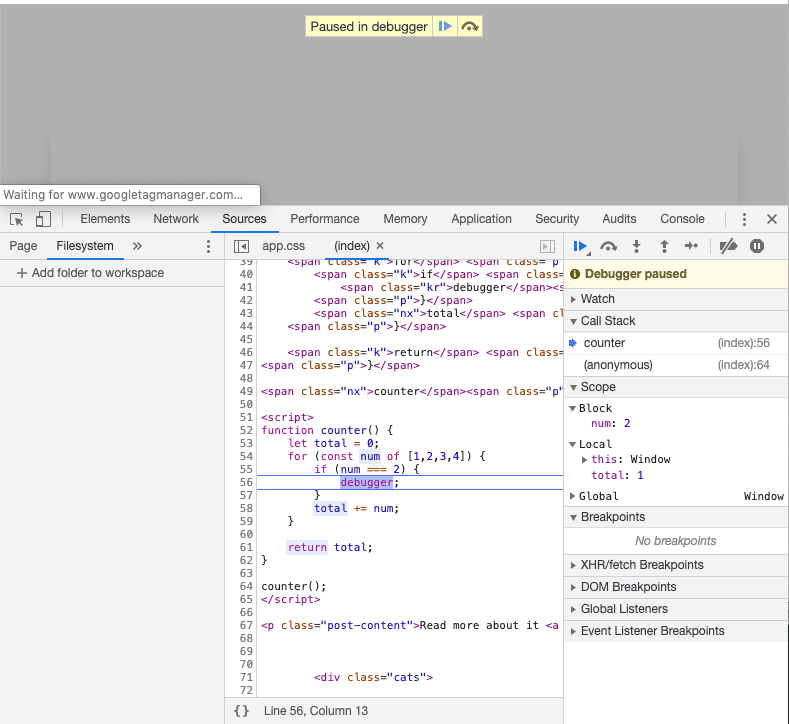Hide the debugger sidebar icon
Screen dimensions: 789x724
tap(547, 246)
